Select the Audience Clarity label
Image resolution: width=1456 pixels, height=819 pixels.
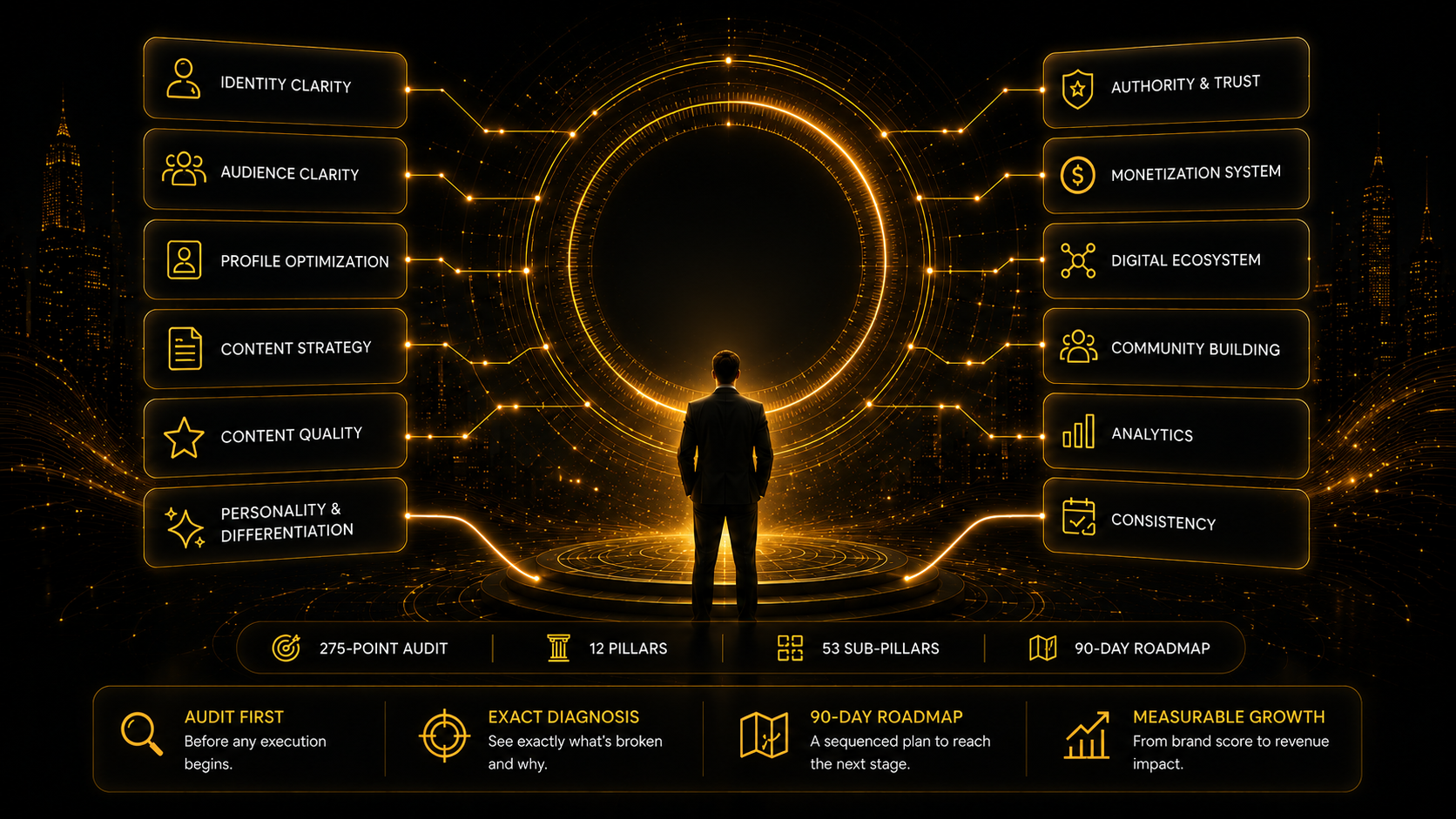pos(289,173)
